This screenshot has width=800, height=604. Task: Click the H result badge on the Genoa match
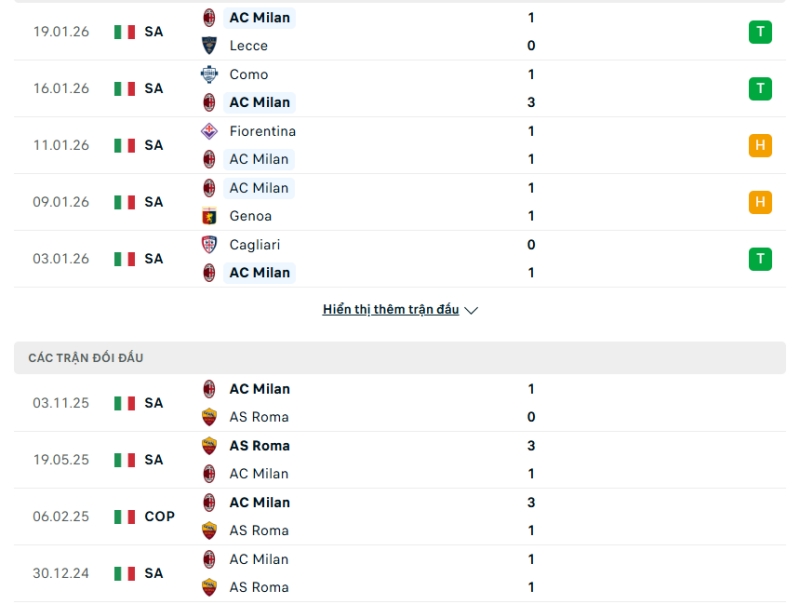click(760, 202)
